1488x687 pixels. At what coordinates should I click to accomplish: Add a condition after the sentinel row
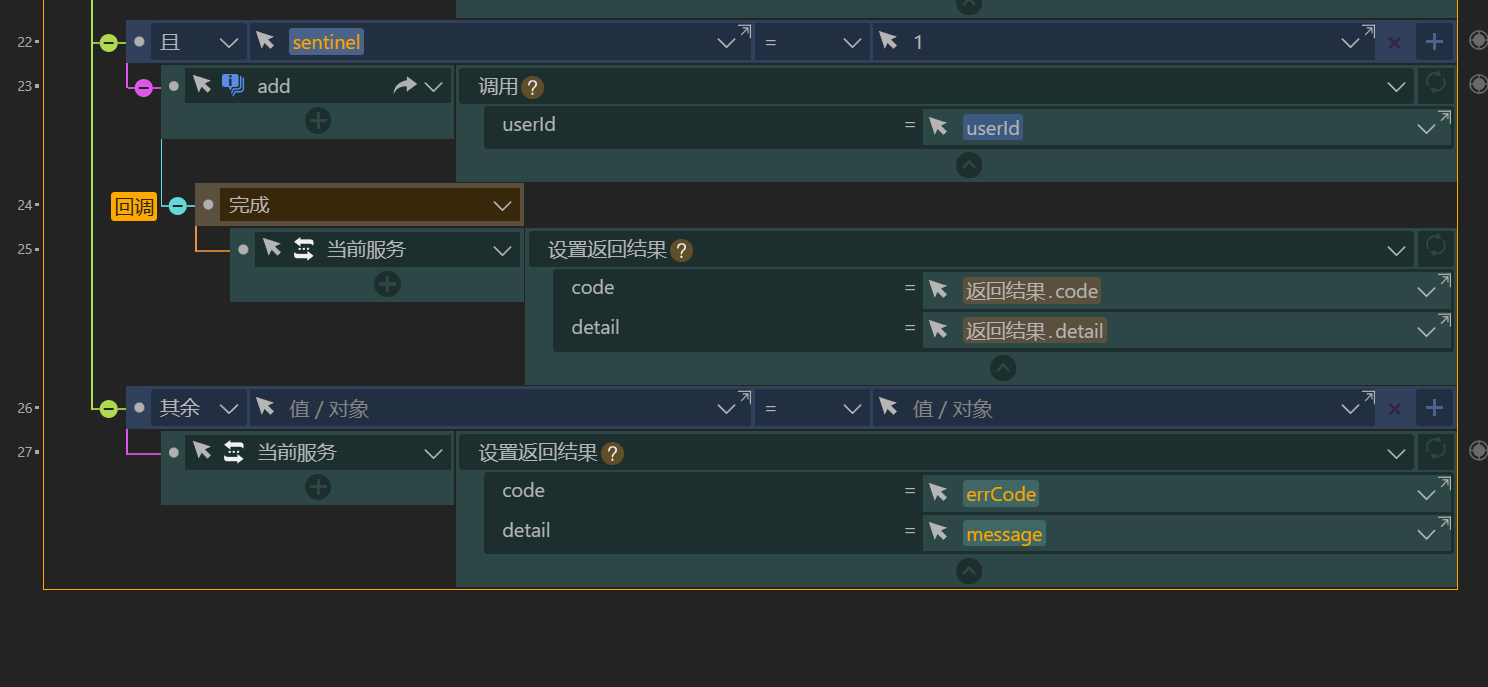[1434, 42]
